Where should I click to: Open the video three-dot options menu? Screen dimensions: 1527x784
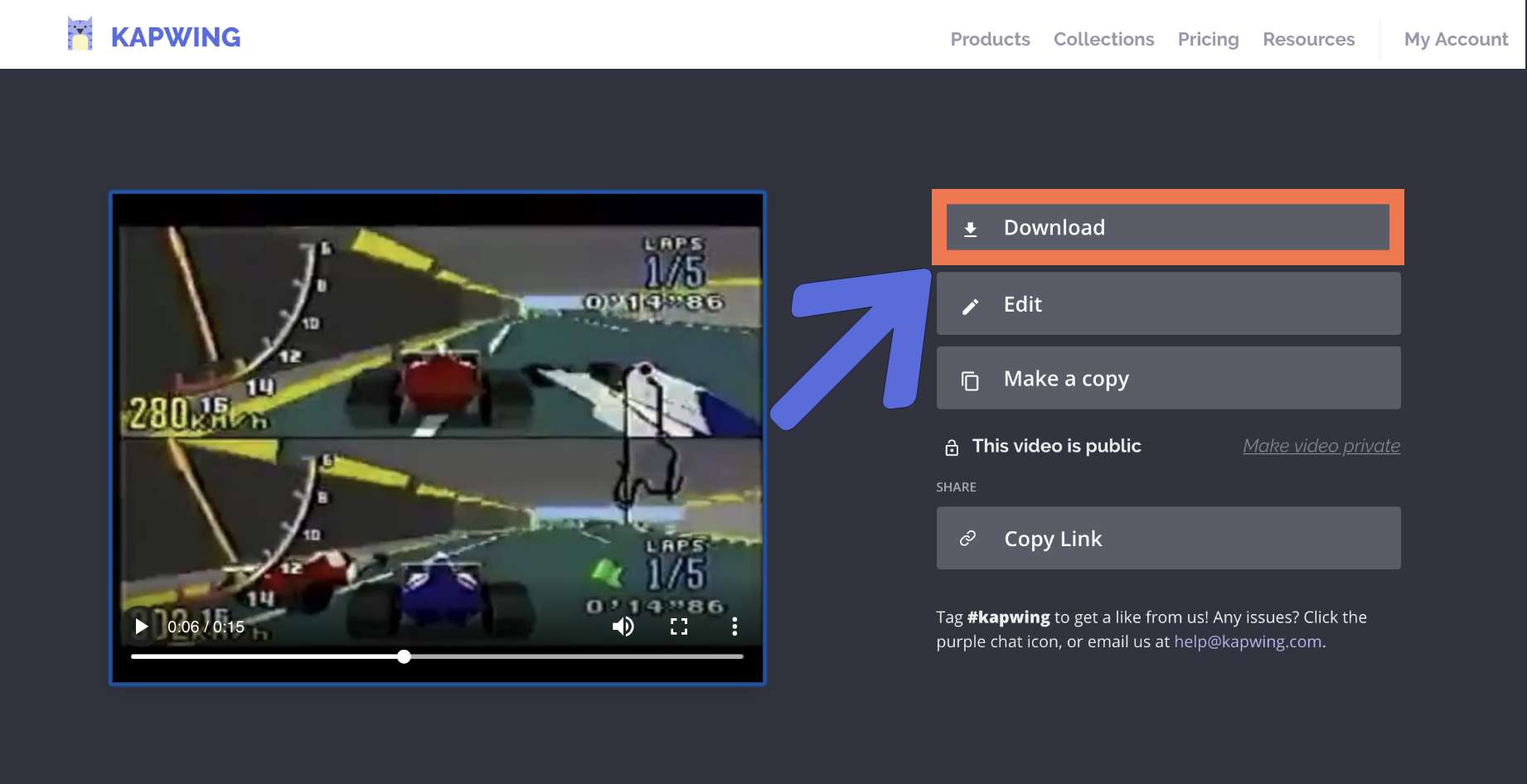[734, 627]
